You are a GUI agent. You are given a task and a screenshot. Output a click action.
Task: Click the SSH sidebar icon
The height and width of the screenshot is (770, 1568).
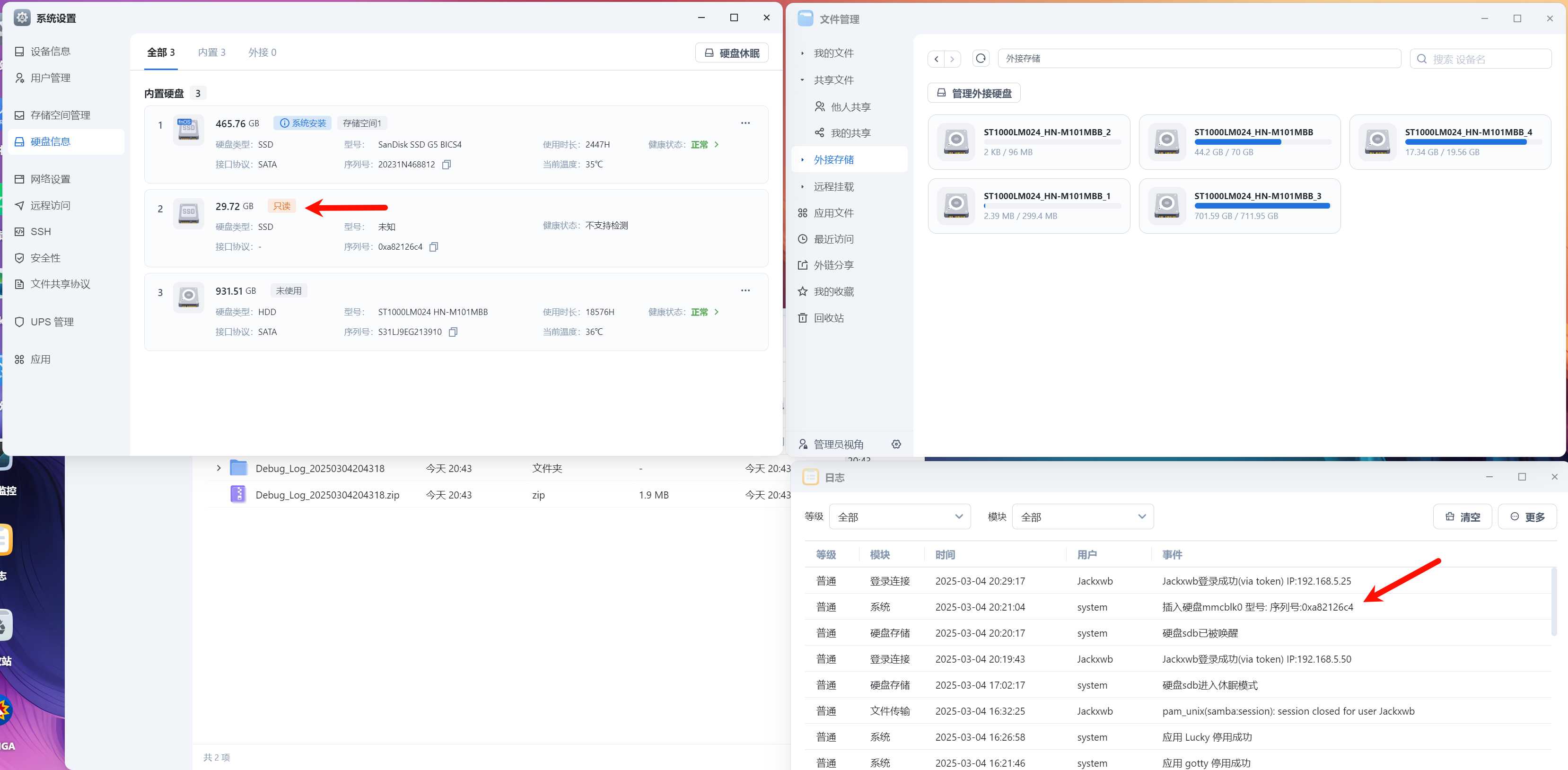(19, 231)
